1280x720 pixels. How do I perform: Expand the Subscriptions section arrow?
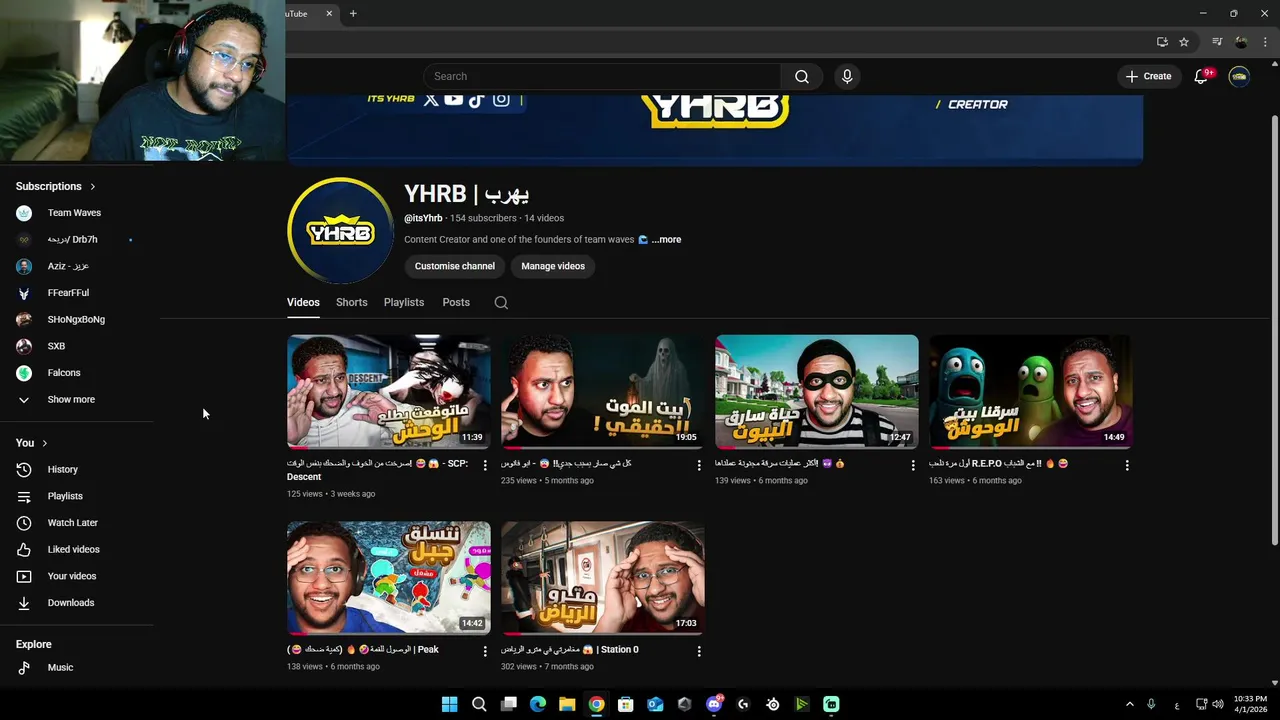click(x=93, y=186)
